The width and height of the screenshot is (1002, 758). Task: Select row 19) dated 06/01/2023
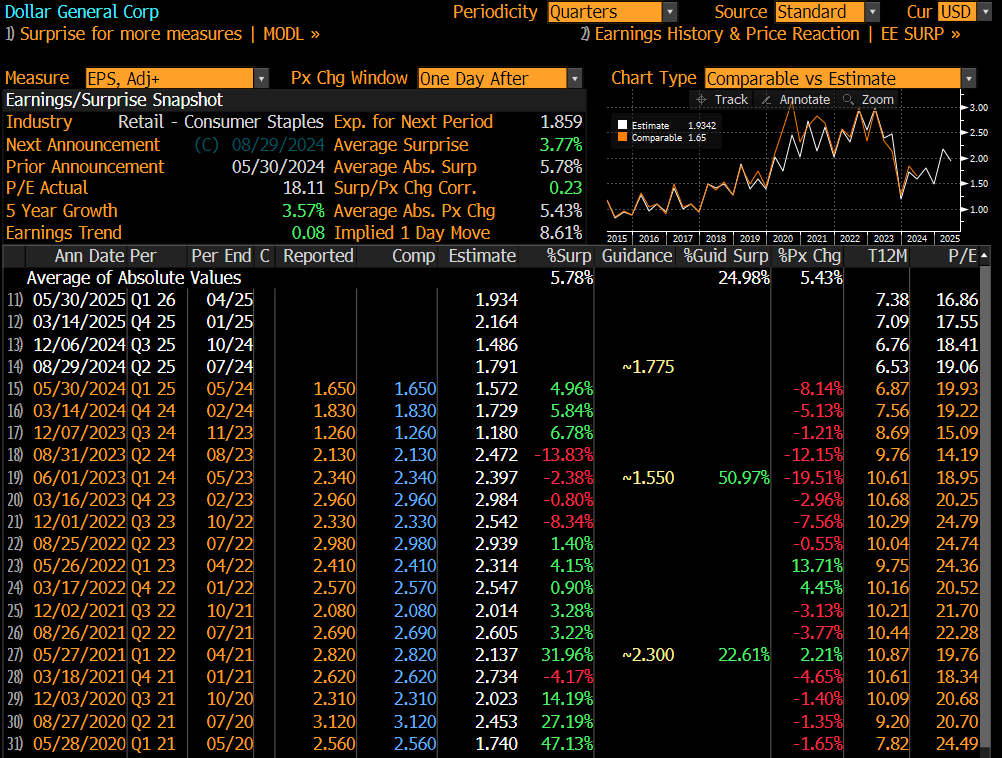[492, 477]
